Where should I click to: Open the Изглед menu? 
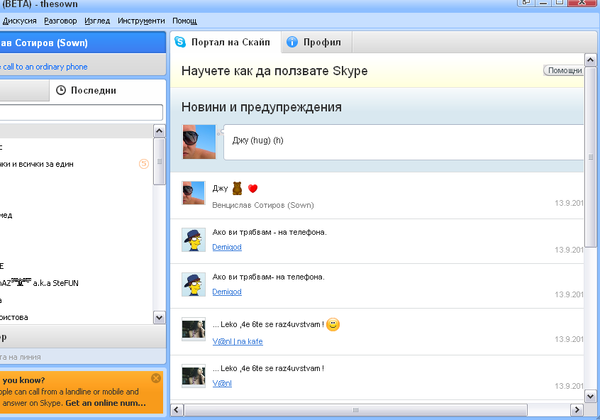tap(97, 21)
